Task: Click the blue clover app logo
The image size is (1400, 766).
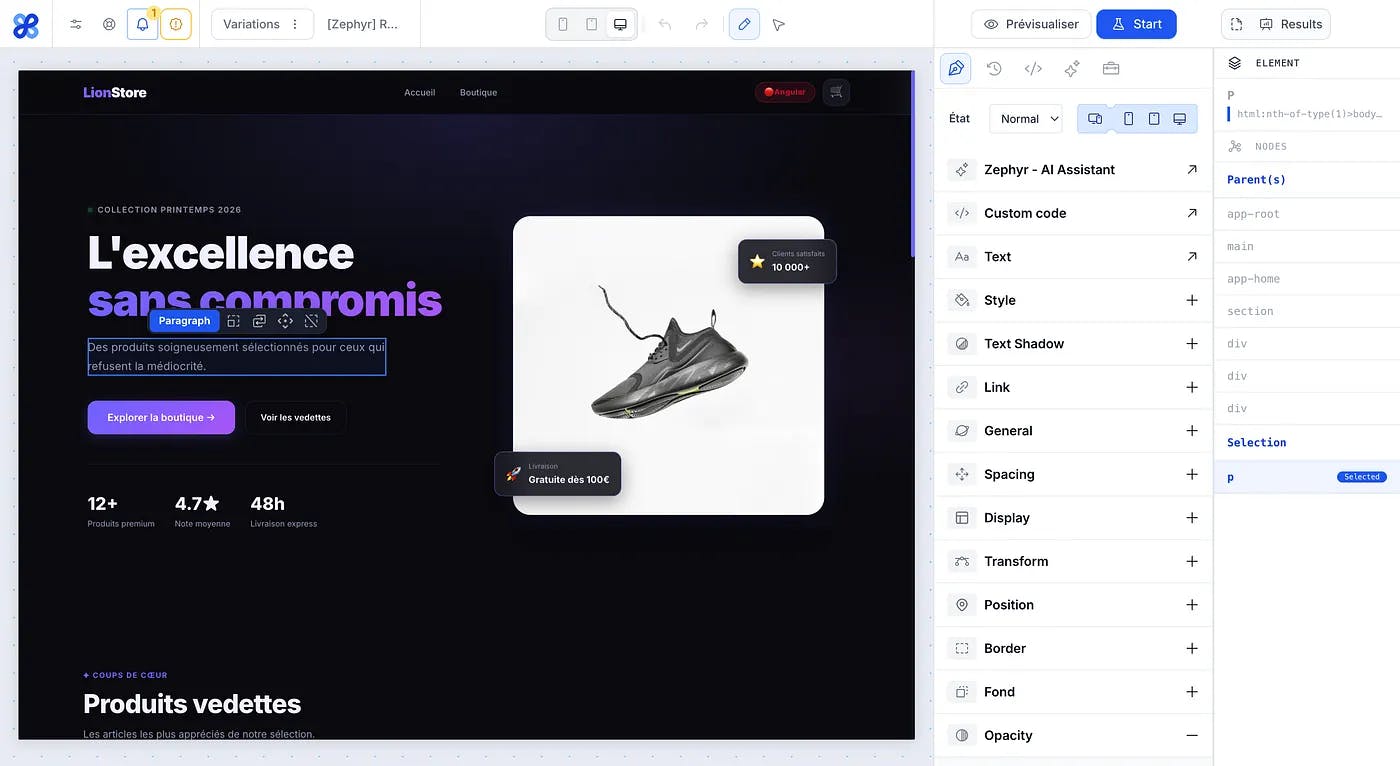Action: [x=26, y=24]
